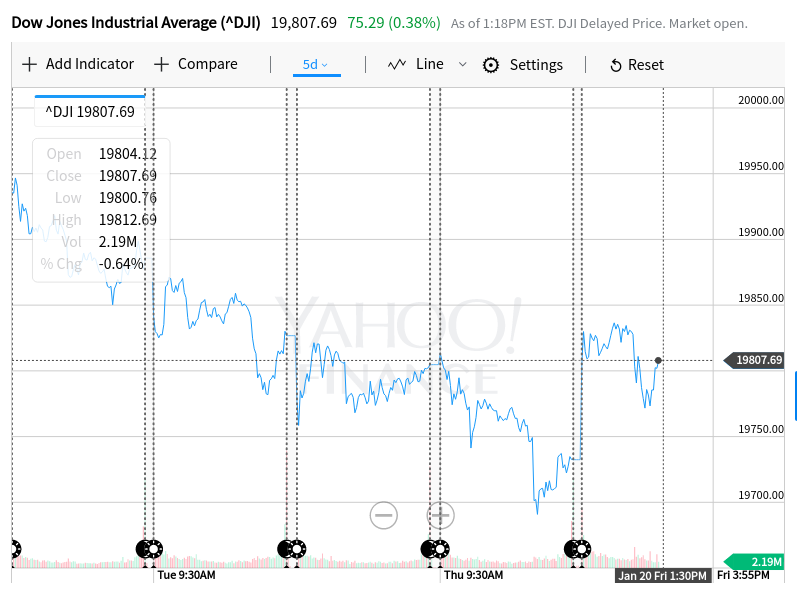Click the blue scrollbar at right edge
This screenshot has width=797, height=606.
pyautogui.click(x=795, y=396)
